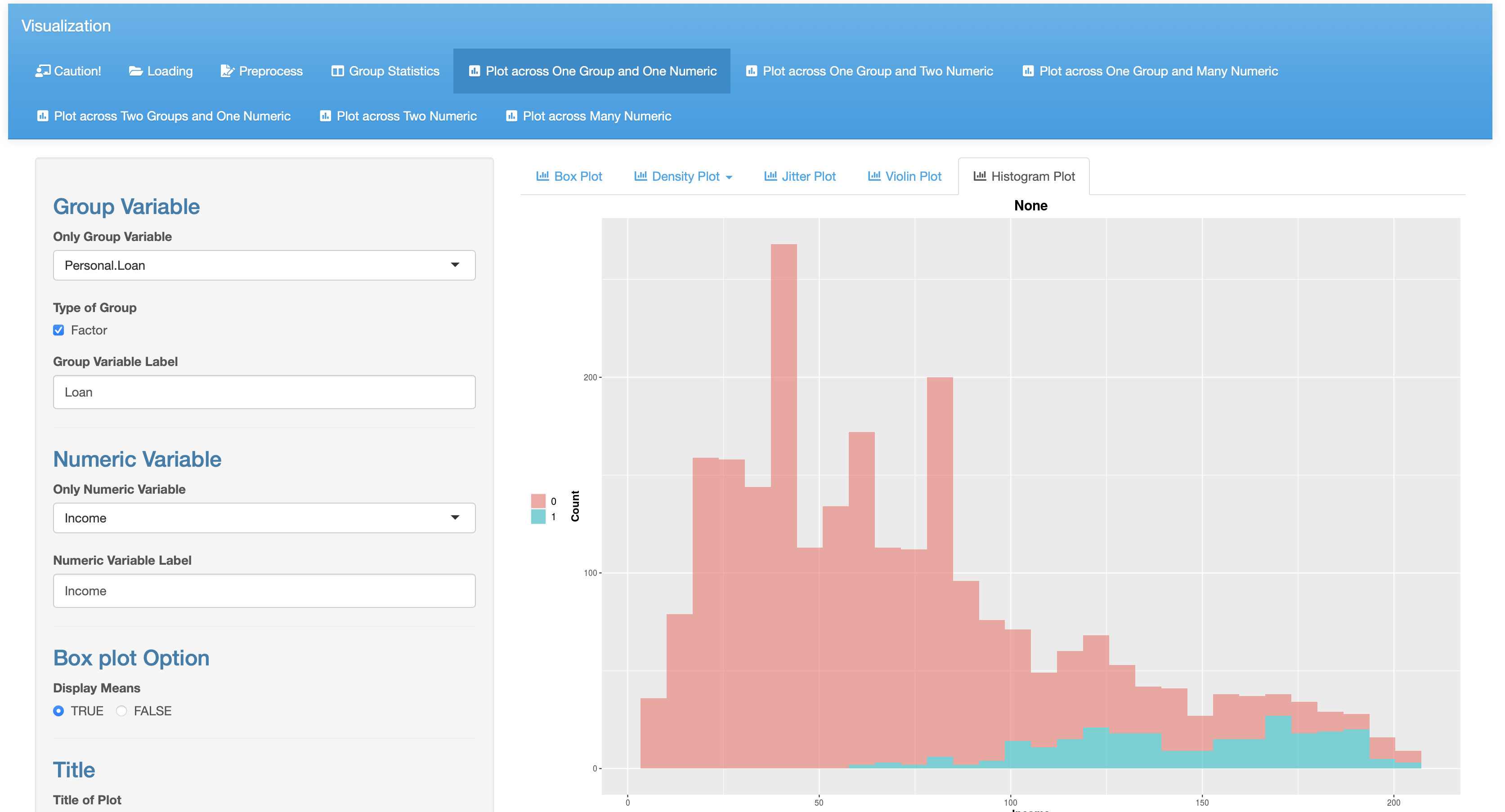Screen dimensions: 1505x812
Task: Click the Violin Plot chart icon
Action: 873,176
